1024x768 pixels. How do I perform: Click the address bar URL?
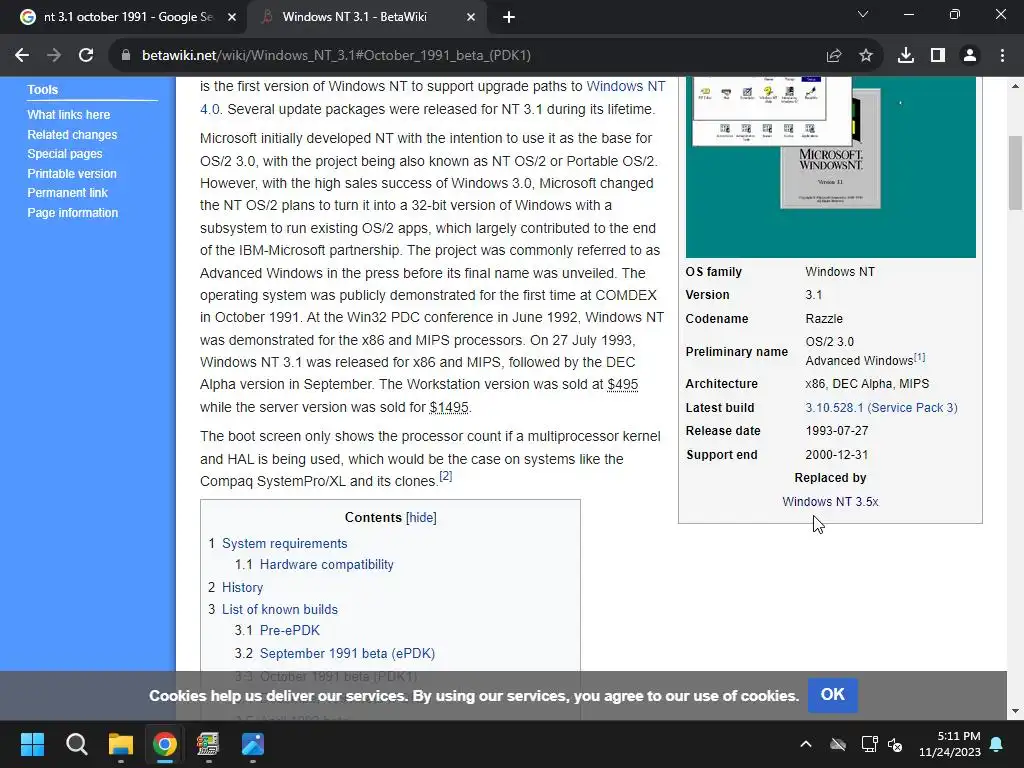(x=336, y=56)
